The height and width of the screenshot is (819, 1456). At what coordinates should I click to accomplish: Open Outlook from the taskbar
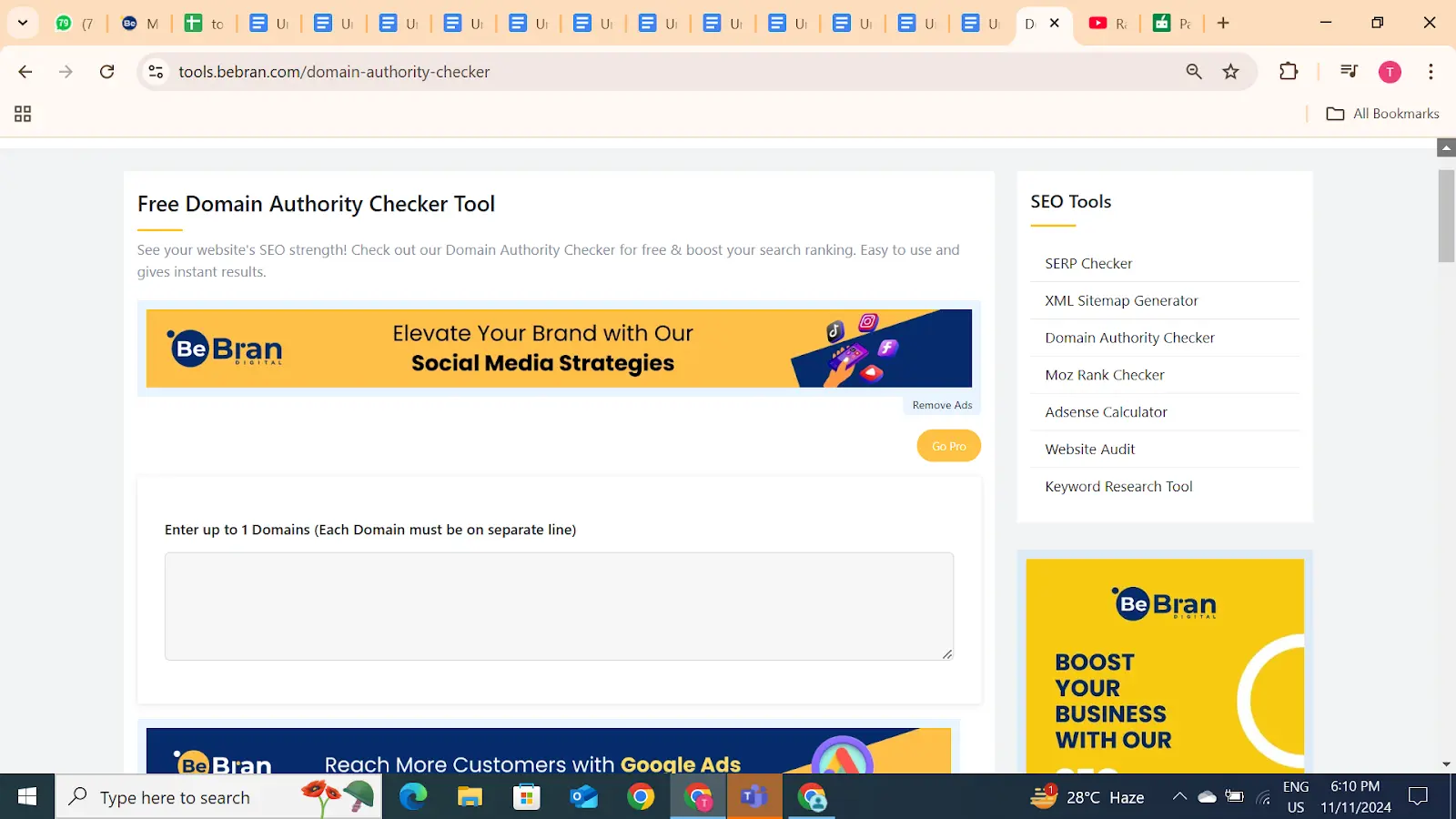click(x=583, y=797)
